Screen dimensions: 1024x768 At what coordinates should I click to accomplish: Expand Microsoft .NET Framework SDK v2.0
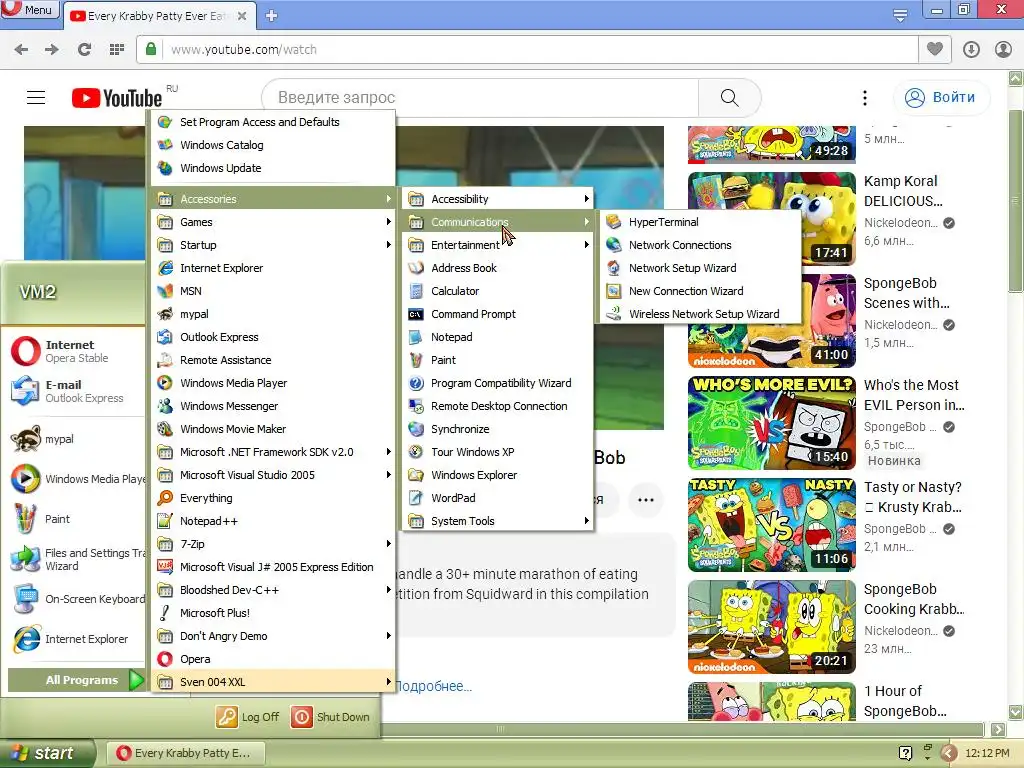(x=273, y=452)
